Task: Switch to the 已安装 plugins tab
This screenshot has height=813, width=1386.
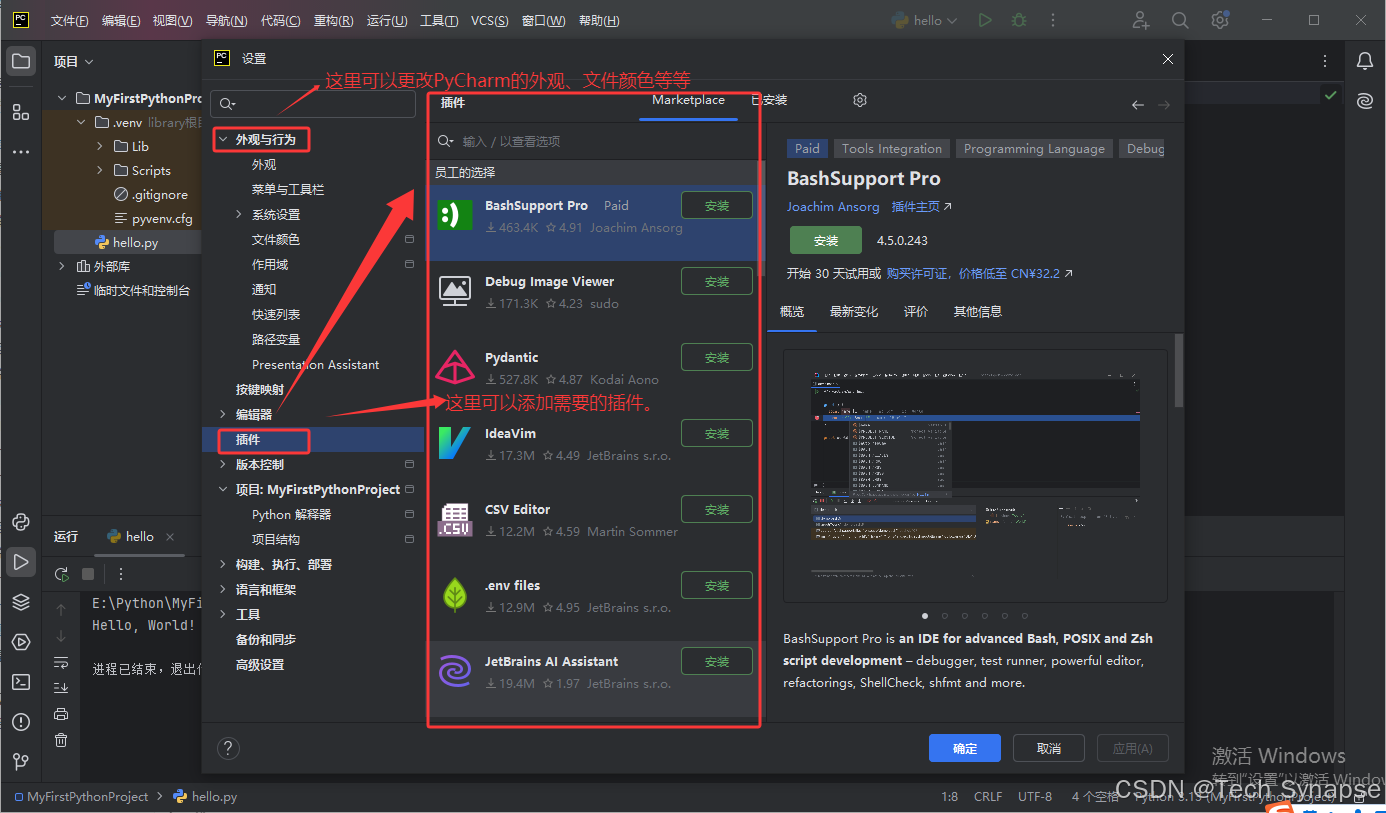Action: pyautogui.click(x=769, y=100)
